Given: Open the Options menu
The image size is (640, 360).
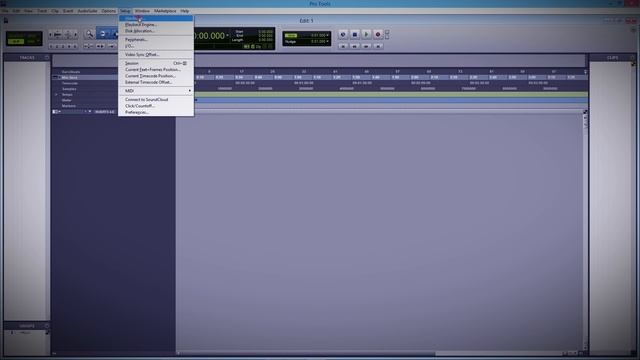Looking at the screenshot, I should [x=108, y=11].
